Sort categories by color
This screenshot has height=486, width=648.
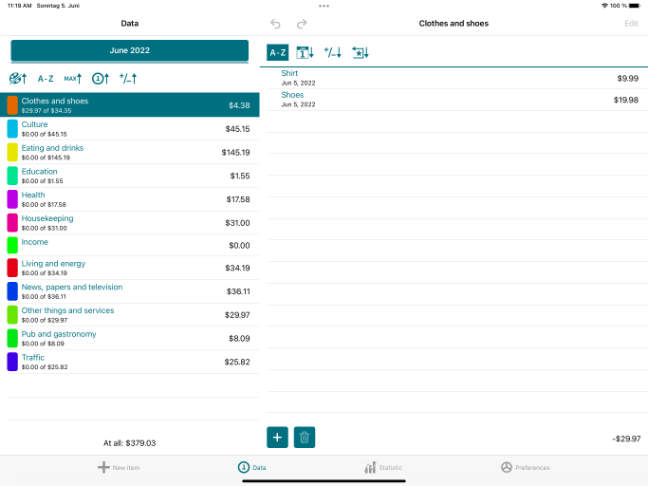(18, 78)
